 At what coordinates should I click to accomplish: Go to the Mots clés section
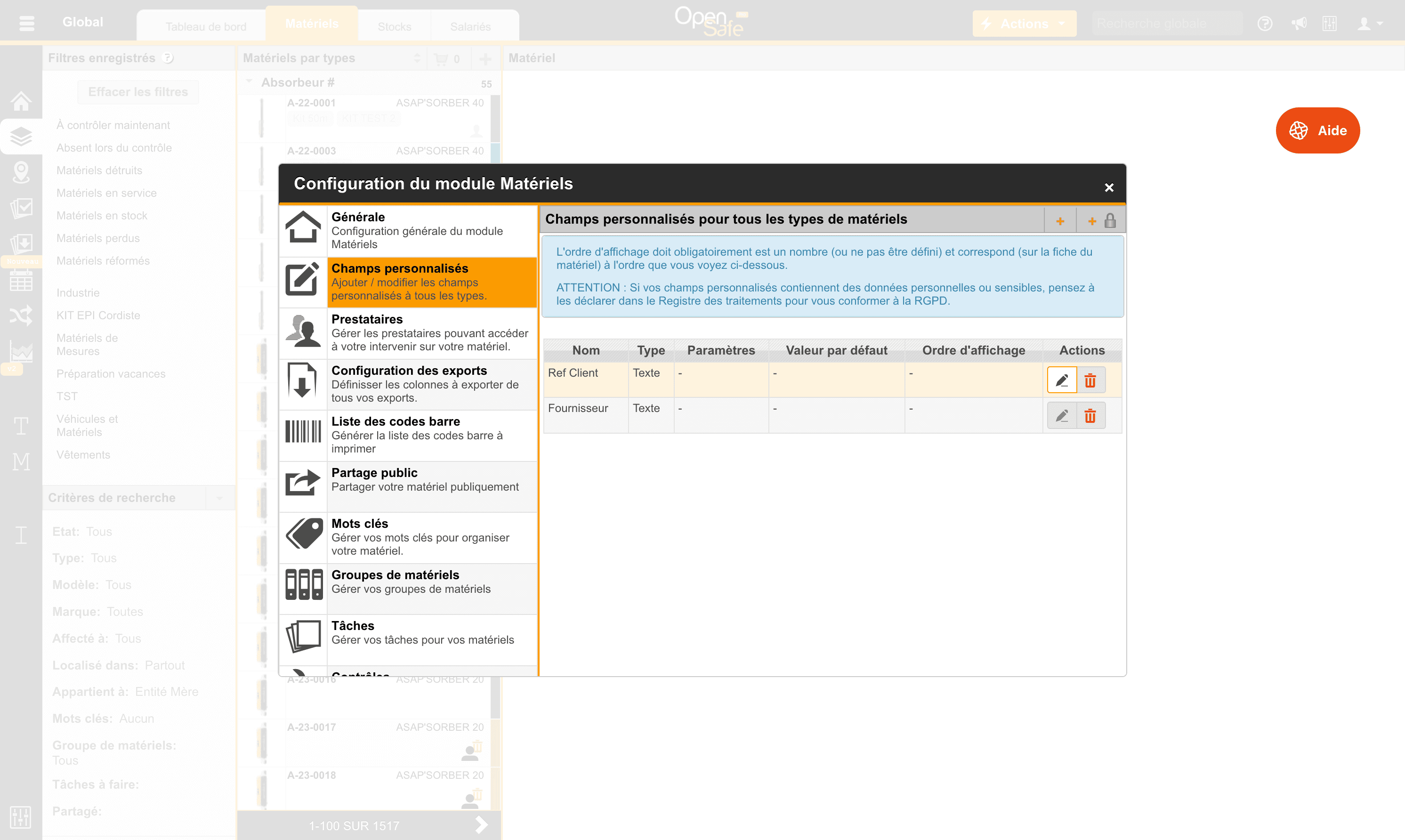[x=408, y=538]
